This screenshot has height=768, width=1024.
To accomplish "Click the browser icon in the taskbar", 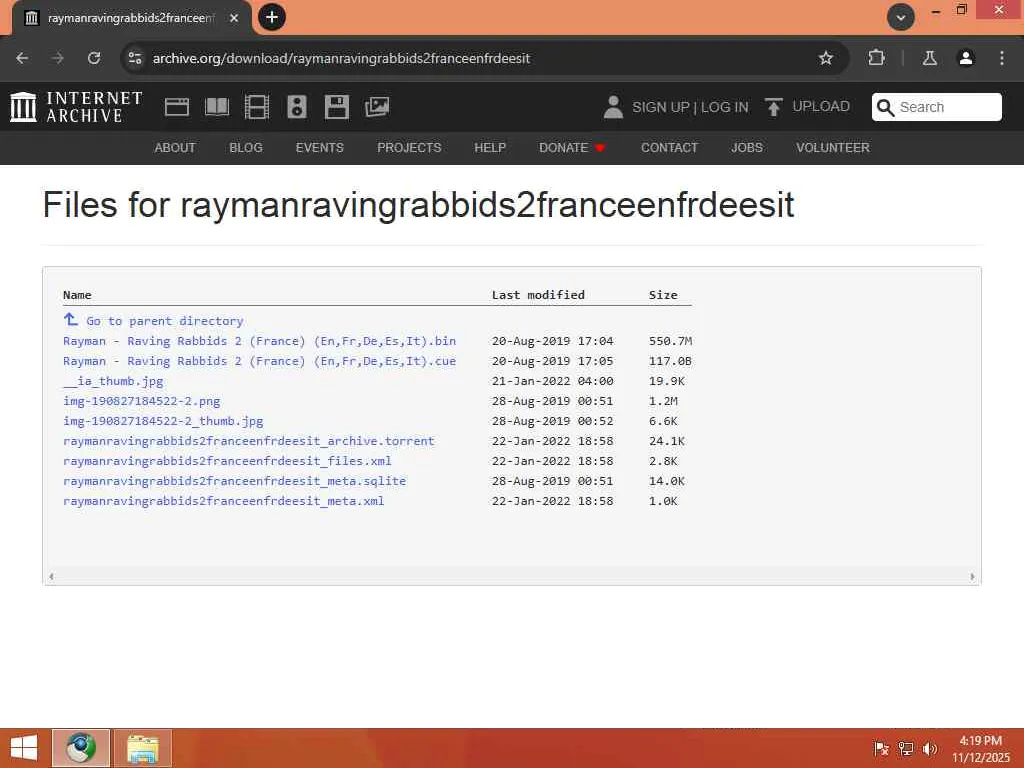I will 81,748.
